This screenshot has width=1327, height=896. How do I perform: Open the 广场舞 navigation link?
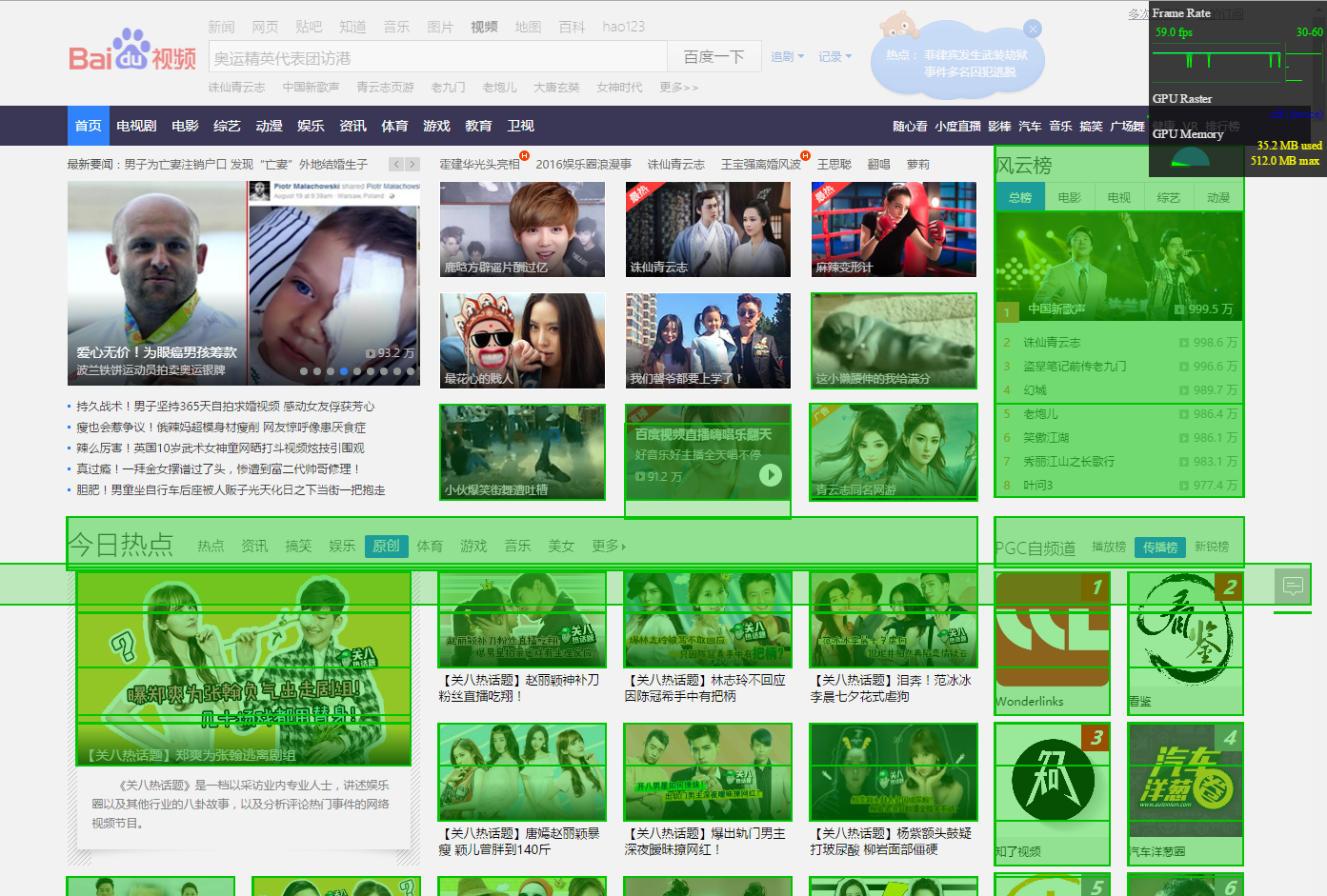1127,126
